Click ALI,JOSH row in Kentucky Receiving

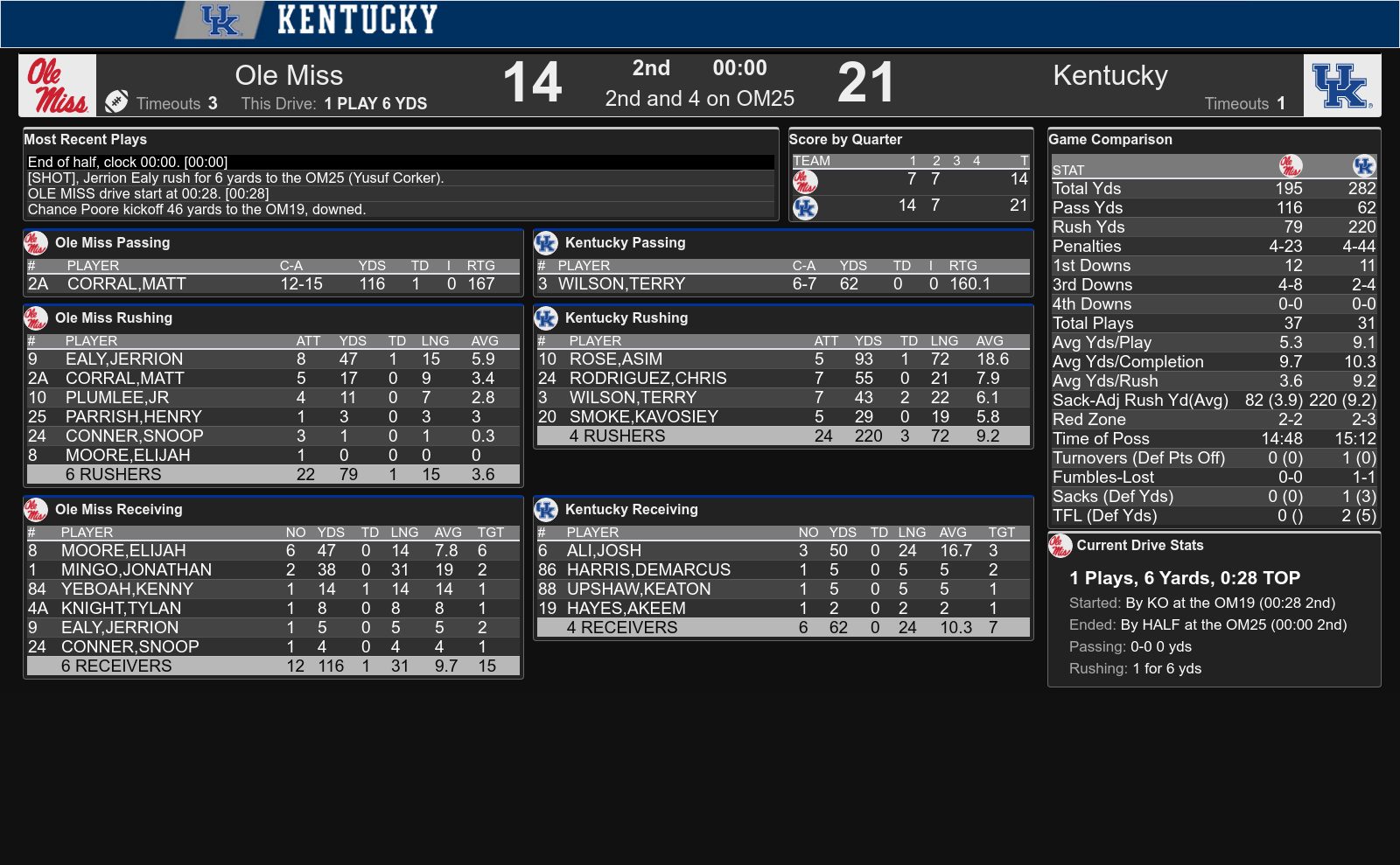pos(782,551)
